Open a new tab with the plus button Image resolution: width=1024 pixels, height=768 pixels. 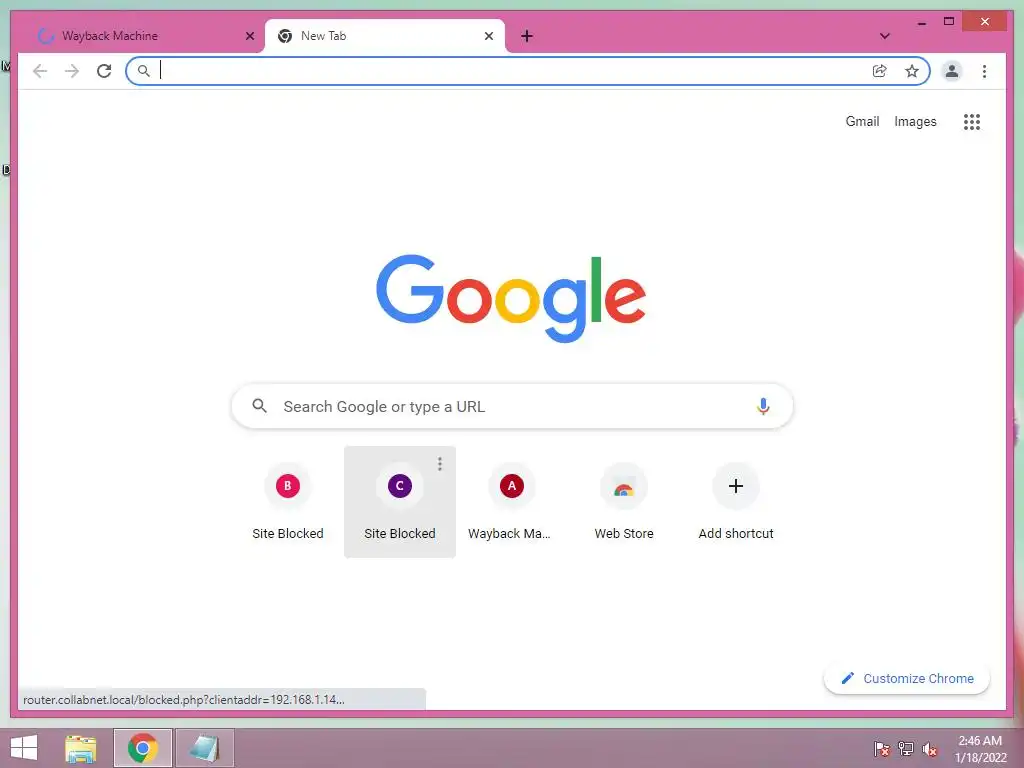tap(527, 36)
